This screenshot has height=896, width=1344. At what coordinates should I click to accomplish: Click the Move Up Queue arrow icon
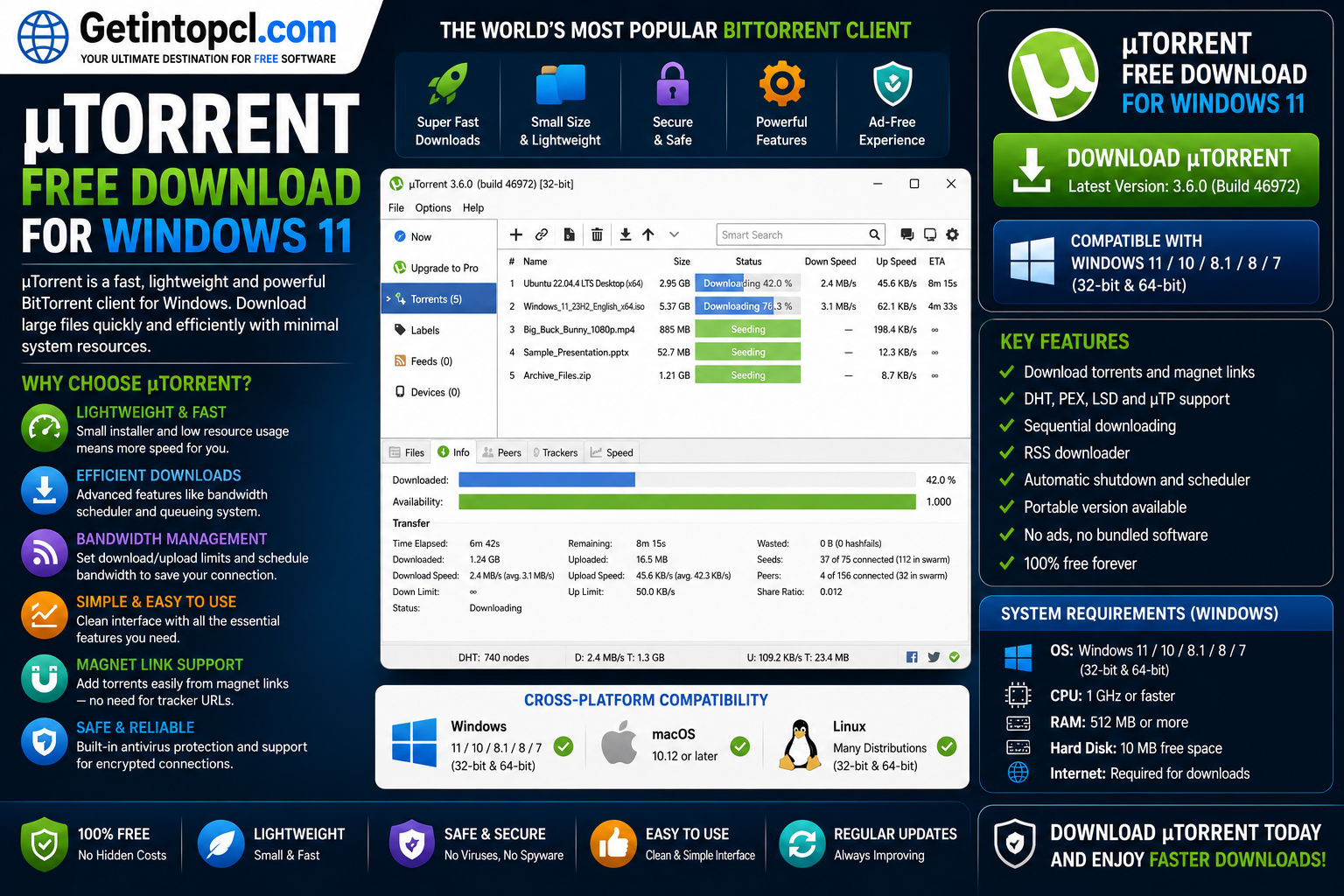(648, 234)
